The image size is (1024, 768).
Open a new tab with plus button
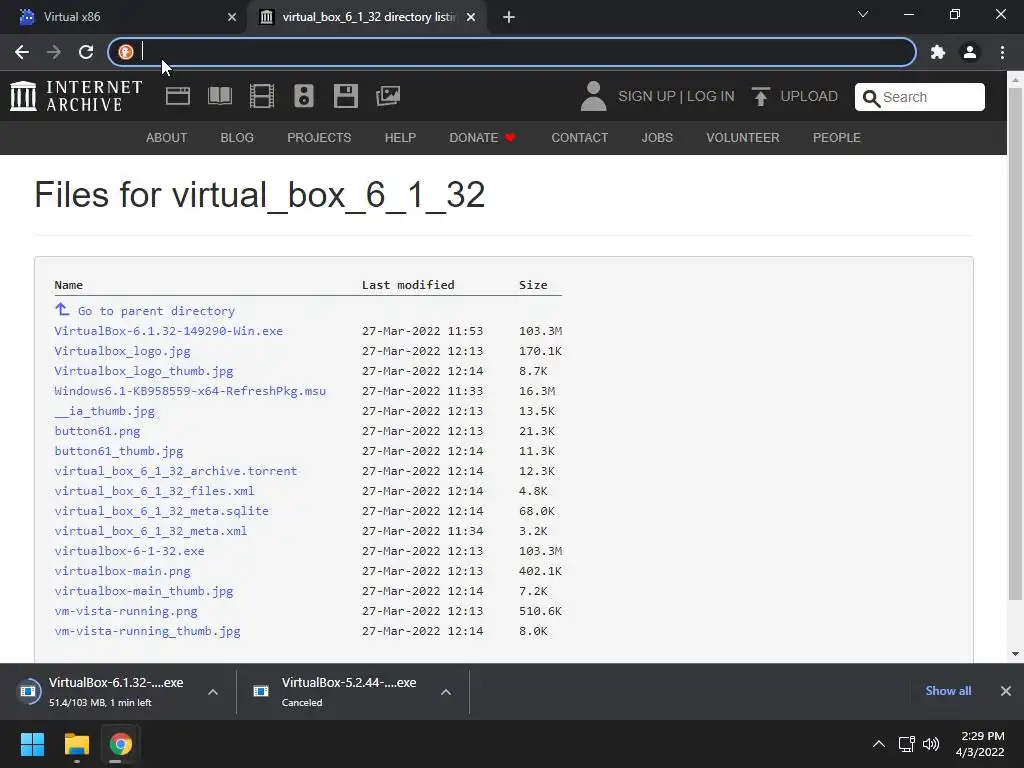(509, 17)
